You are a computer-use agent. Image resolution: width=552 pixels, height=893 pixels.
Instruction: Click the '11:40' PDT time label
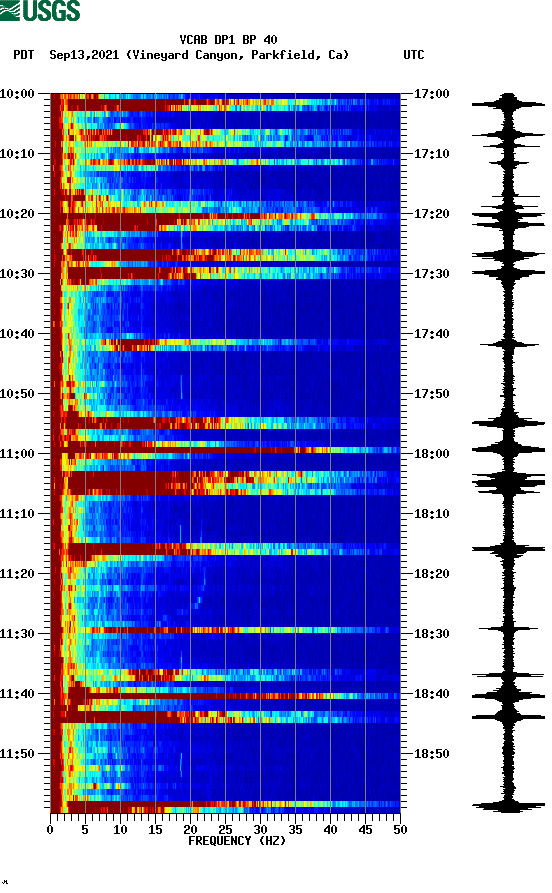click(17, 694)
